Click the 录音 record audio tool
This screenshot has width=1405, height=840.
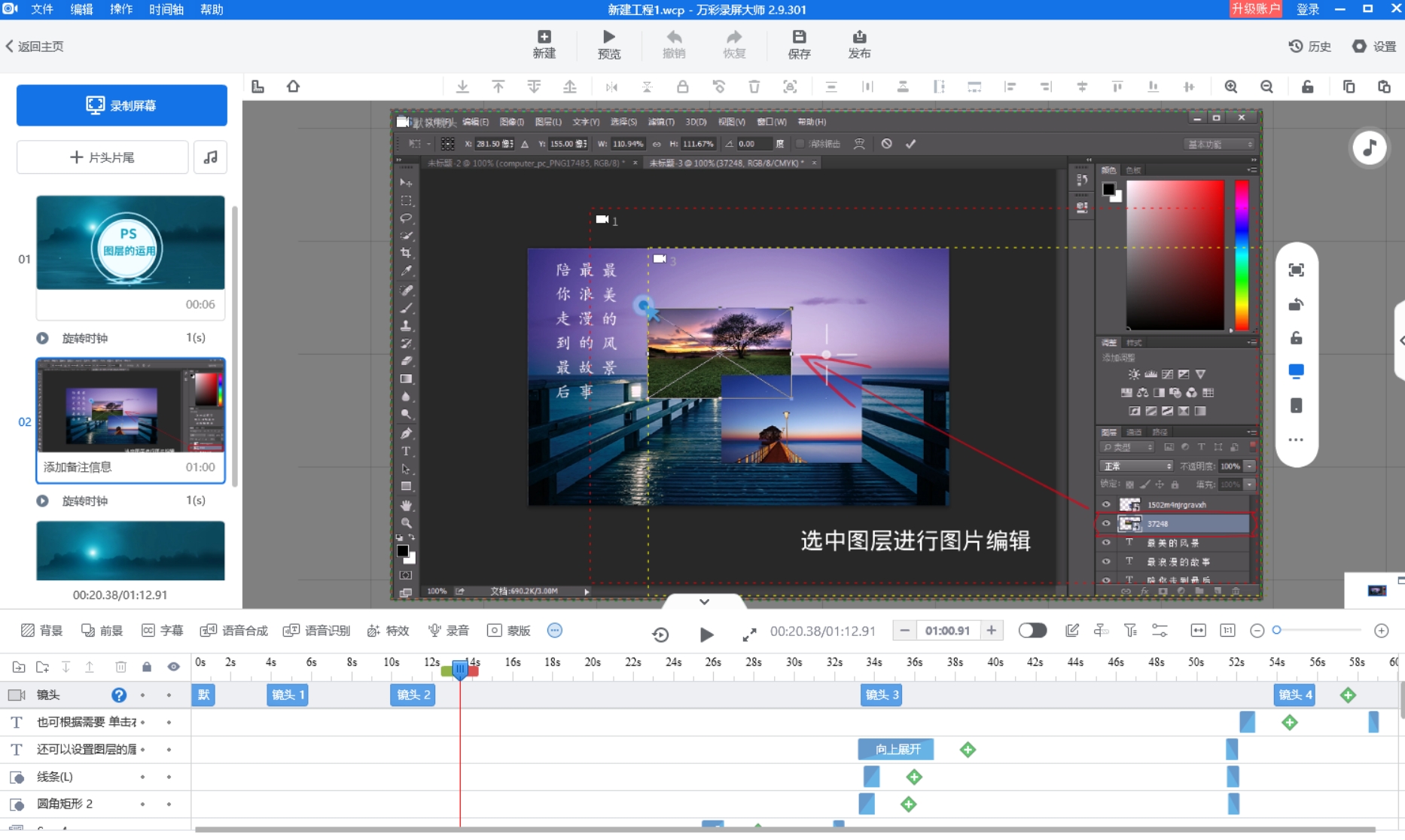tap(449, 631)
